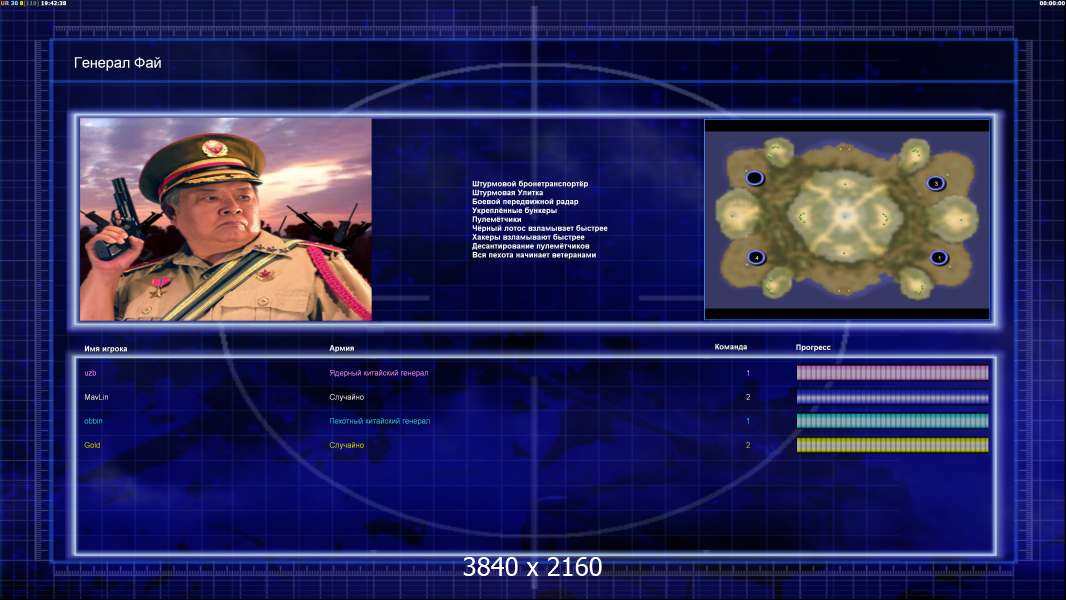Click 'Штурмовой бронетранспортёр' feature line
1066x600 pixels.
tap(530, 183)
